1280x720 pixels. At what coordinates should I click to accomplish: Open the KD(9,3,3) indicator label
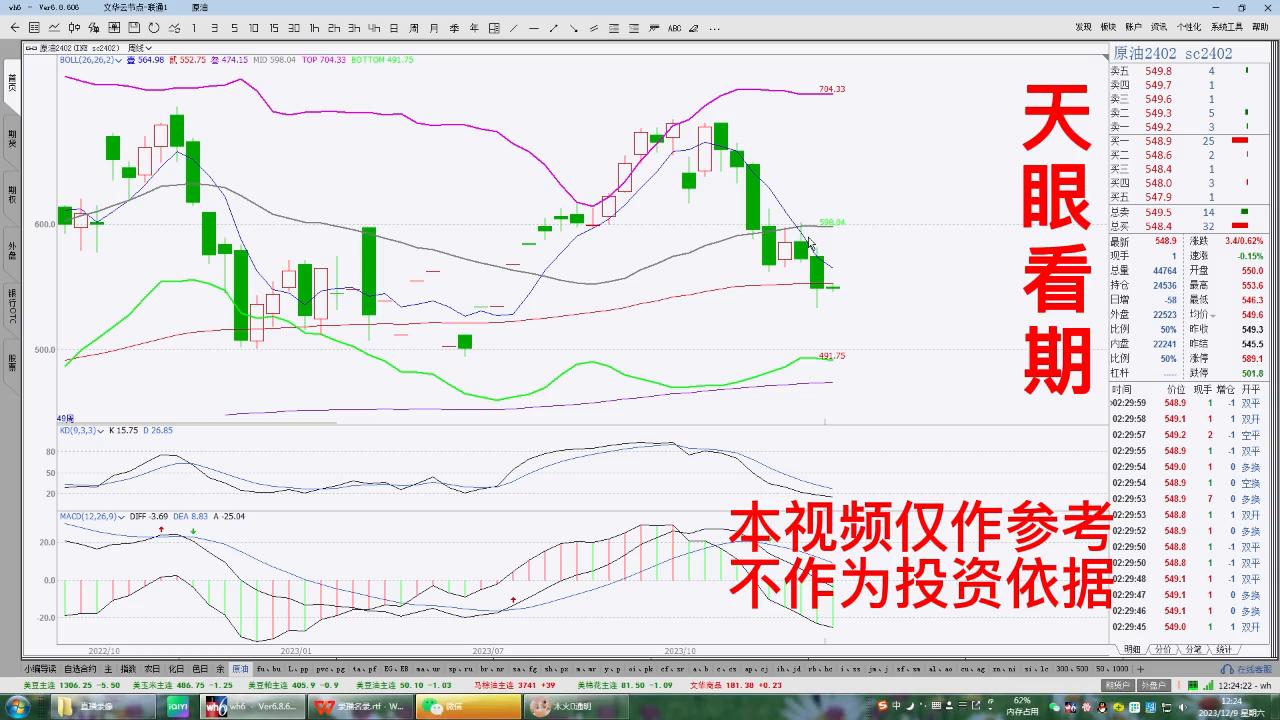tap(81, 430)
